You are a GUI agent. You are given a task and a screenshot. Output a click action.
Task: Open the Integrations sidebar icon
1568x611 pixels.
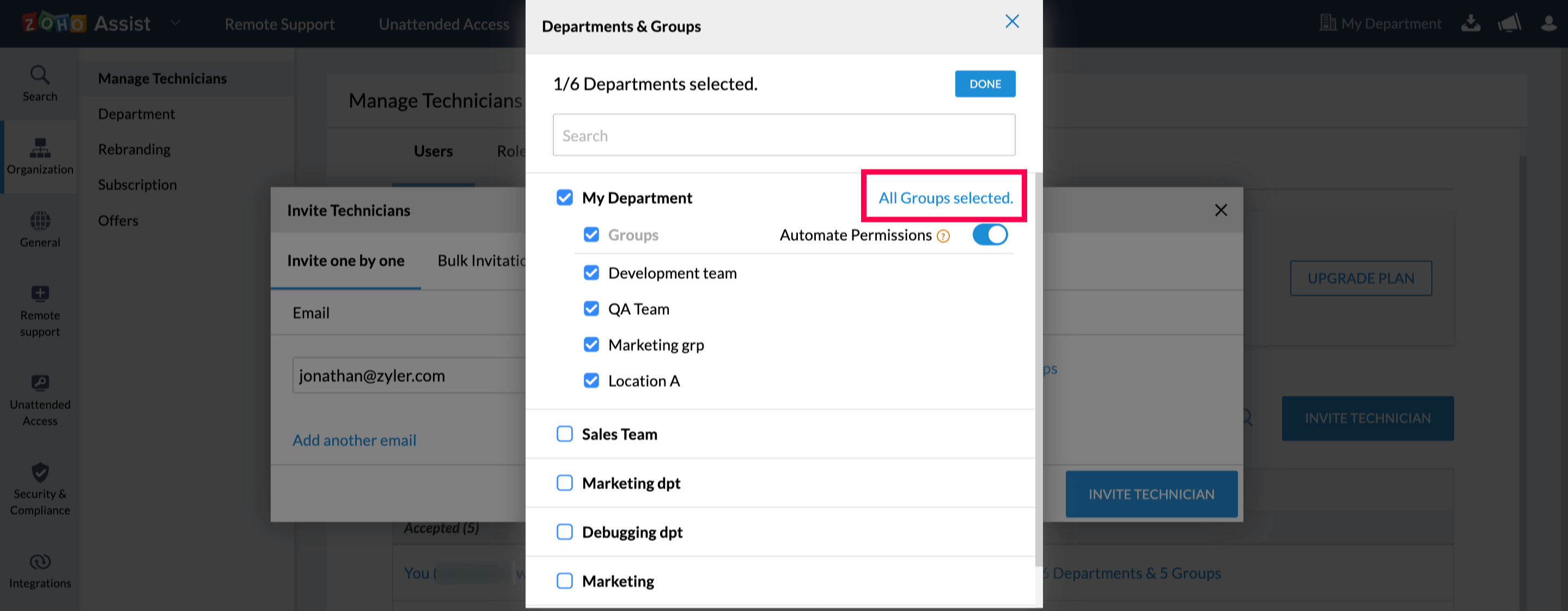point(40,561)
